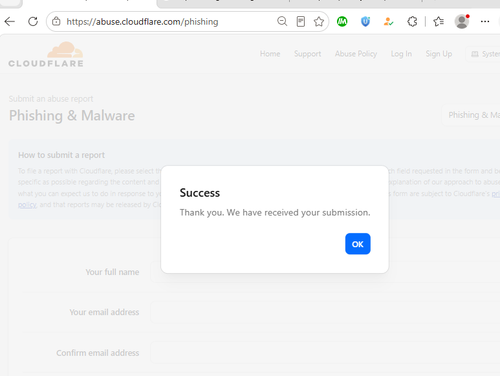Screen dimensions: 500x376
Task: Click the zoom out magnifier icon in address bar
Action: (282, 21)
